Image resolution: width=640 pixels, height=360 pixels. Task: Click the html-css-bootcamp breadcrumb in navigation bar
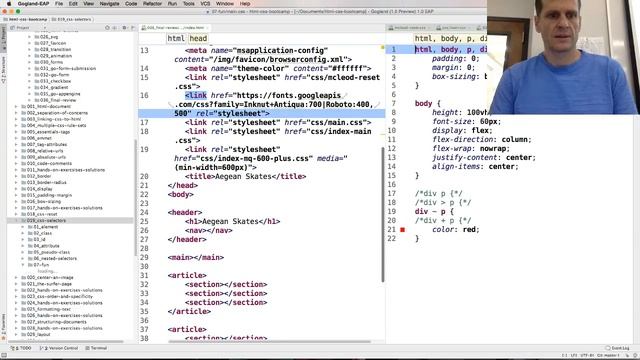[x=25, y=19]
